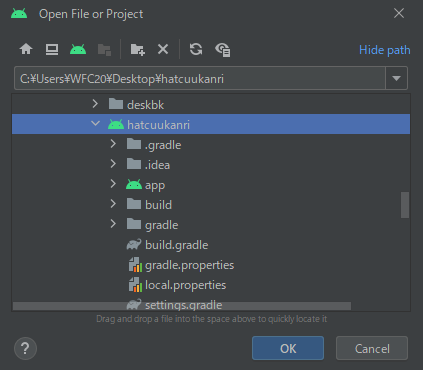Expand the app module folder
Viewport: 423px width, 370px height.
pyautogui.click(x=113, y=184)
